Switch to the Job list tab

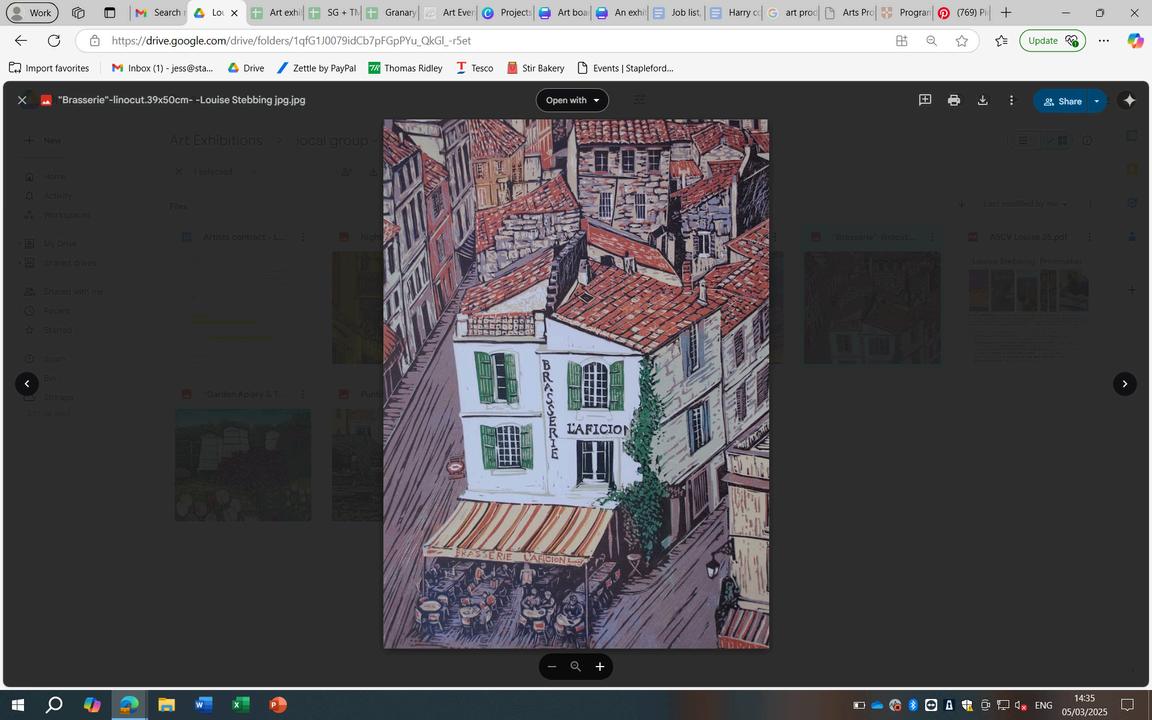[677, 12]
